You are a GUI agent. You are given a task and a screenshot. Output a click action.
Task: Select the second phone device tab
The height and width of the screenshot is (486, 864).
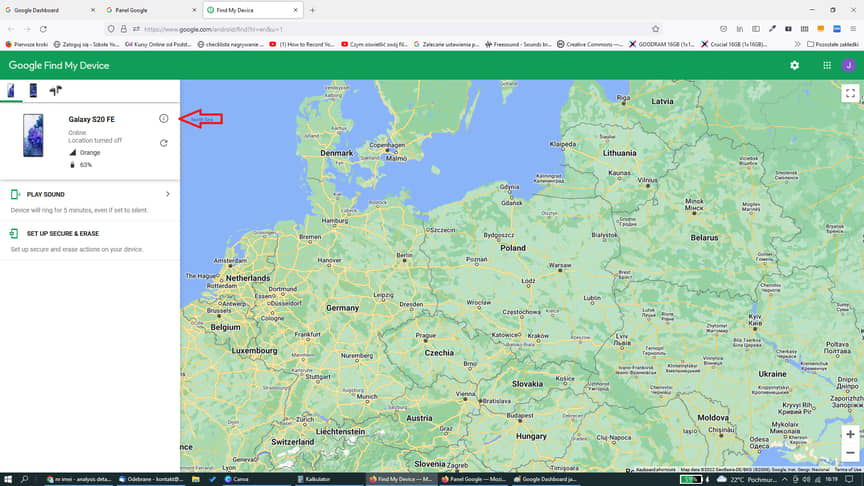click(33, 90)
